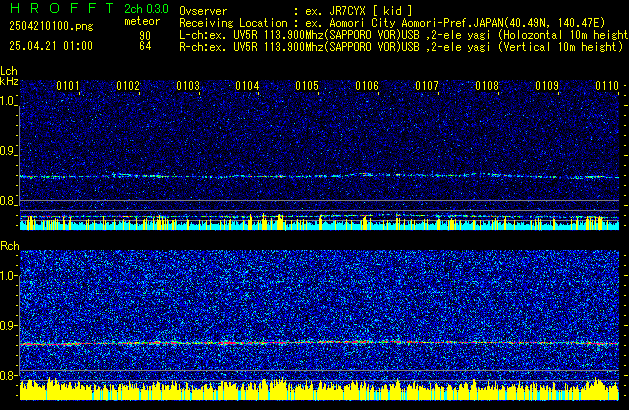Click the meteor count value 90
The image size is (629, 410).
point(145,35)
